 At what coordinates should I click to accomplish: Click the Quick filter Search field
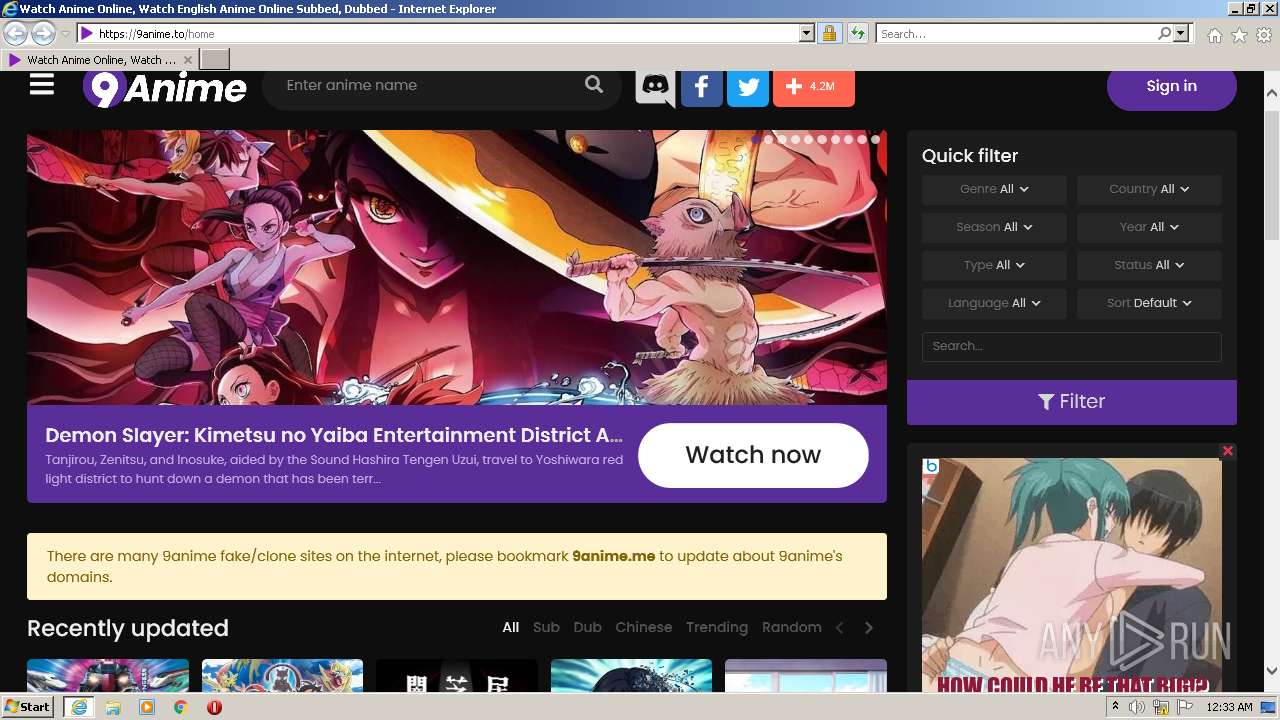coord(1072,346)
